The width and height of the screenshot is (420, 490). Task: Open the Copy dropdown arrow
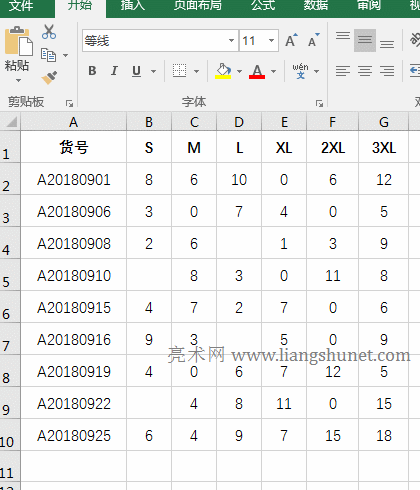point(65,55)
